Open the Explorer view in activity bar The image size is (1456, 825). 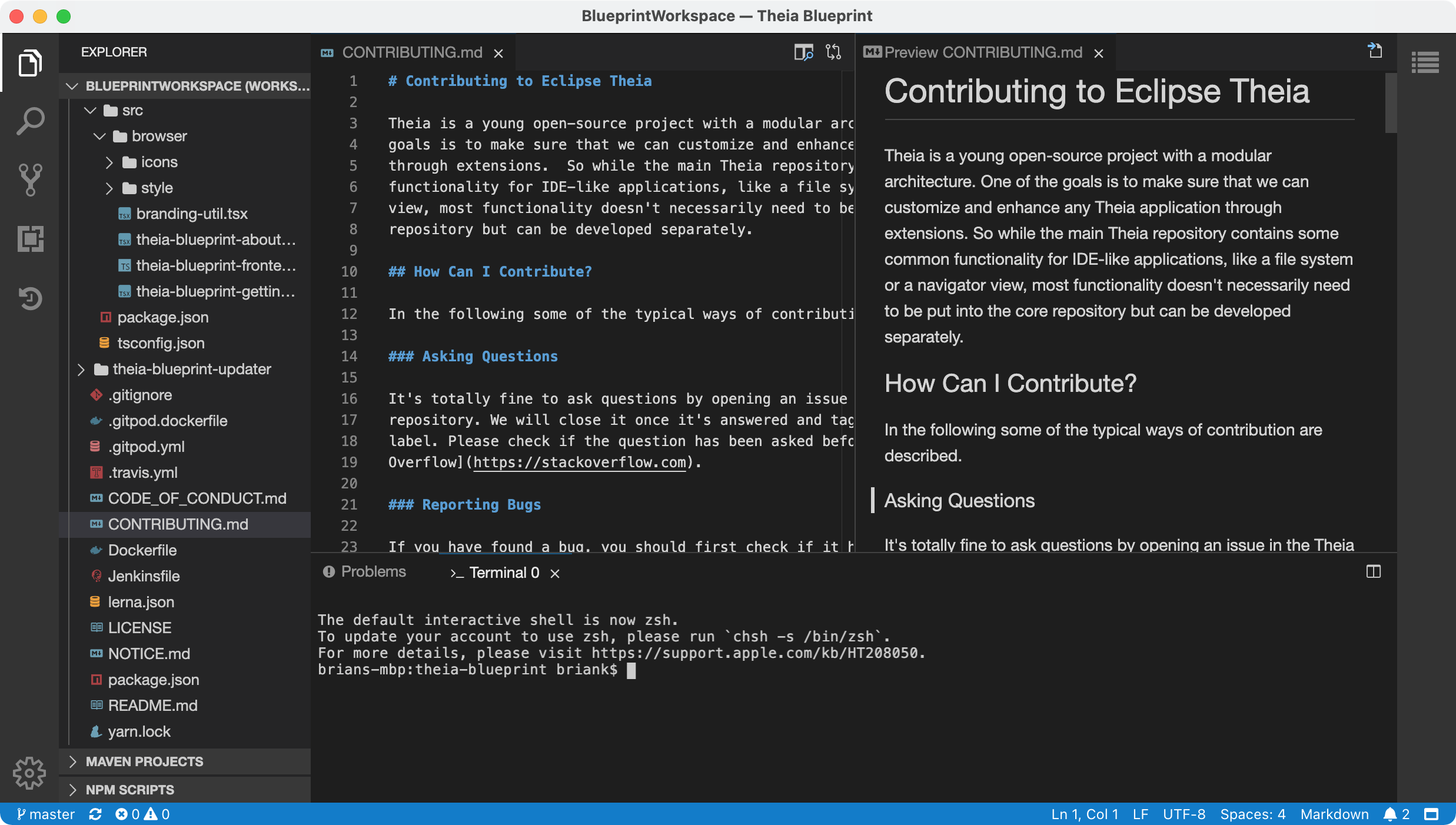pos(30,62)
